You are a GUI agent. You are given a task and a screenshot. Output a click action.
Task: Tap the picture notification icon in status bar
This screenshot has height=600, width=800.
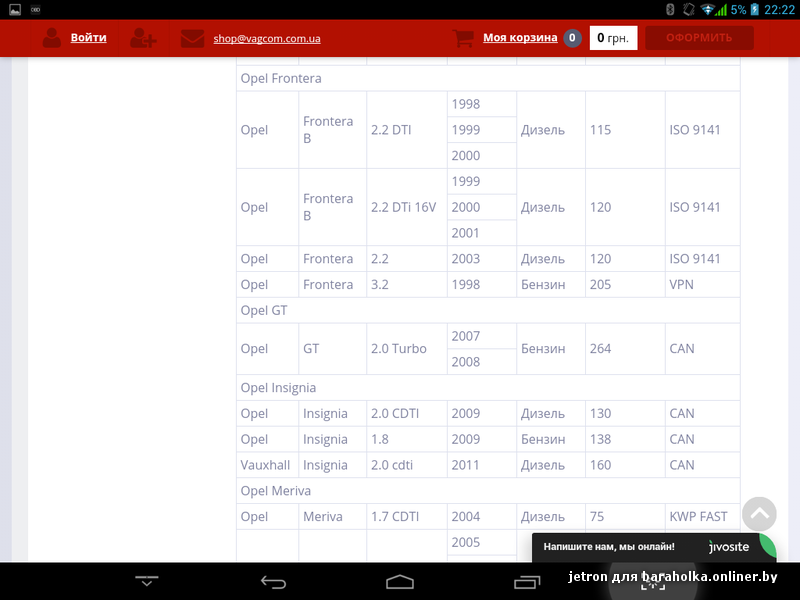pyautogui.click(x=15, y=9)
